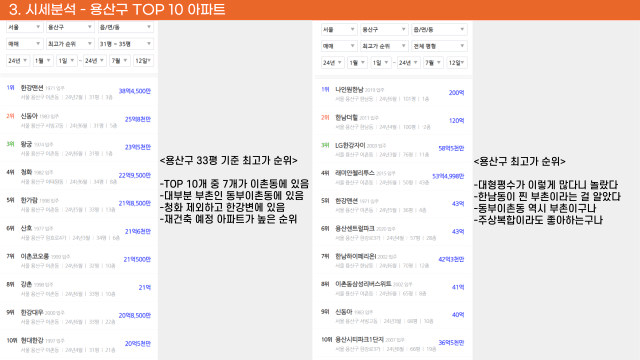This screenshot has width=640, height=360.
Task: Select the 4위 청화 row
Action: click(x=79, y=176)
